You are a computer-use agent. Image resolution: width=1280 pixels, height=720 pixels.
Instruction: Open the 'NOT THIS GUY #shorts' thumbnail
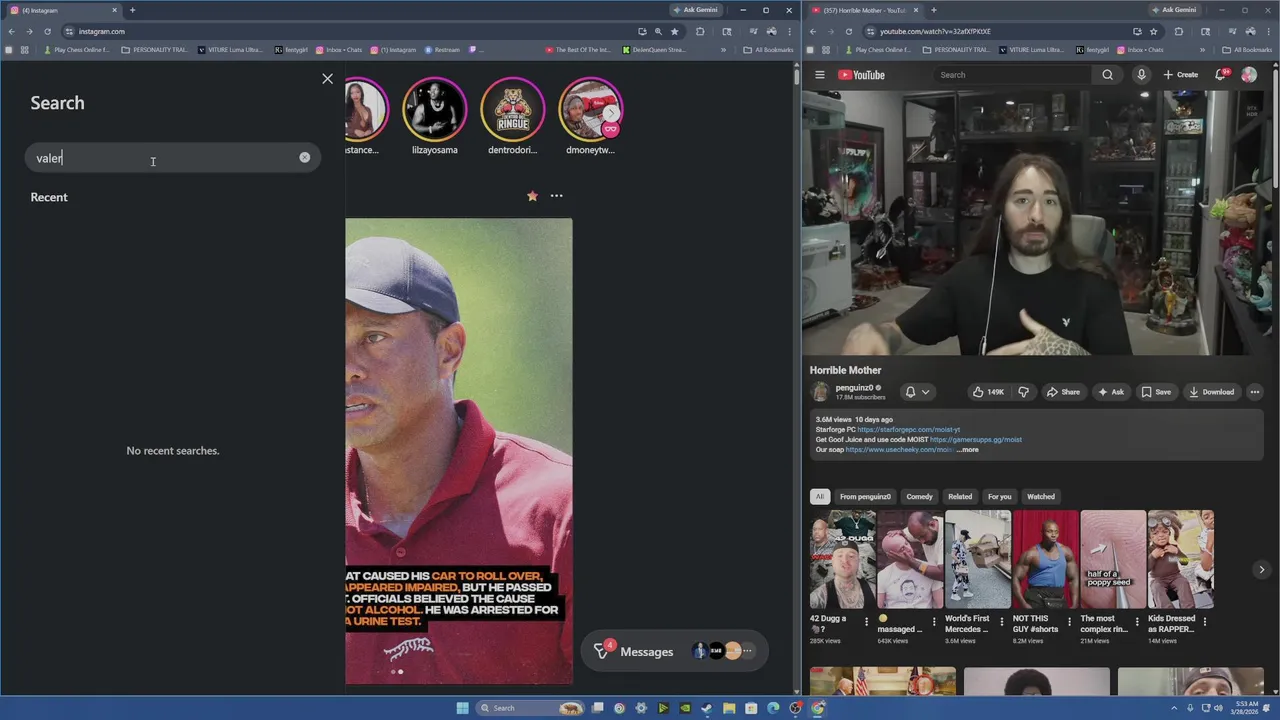tap(1045, 559)
